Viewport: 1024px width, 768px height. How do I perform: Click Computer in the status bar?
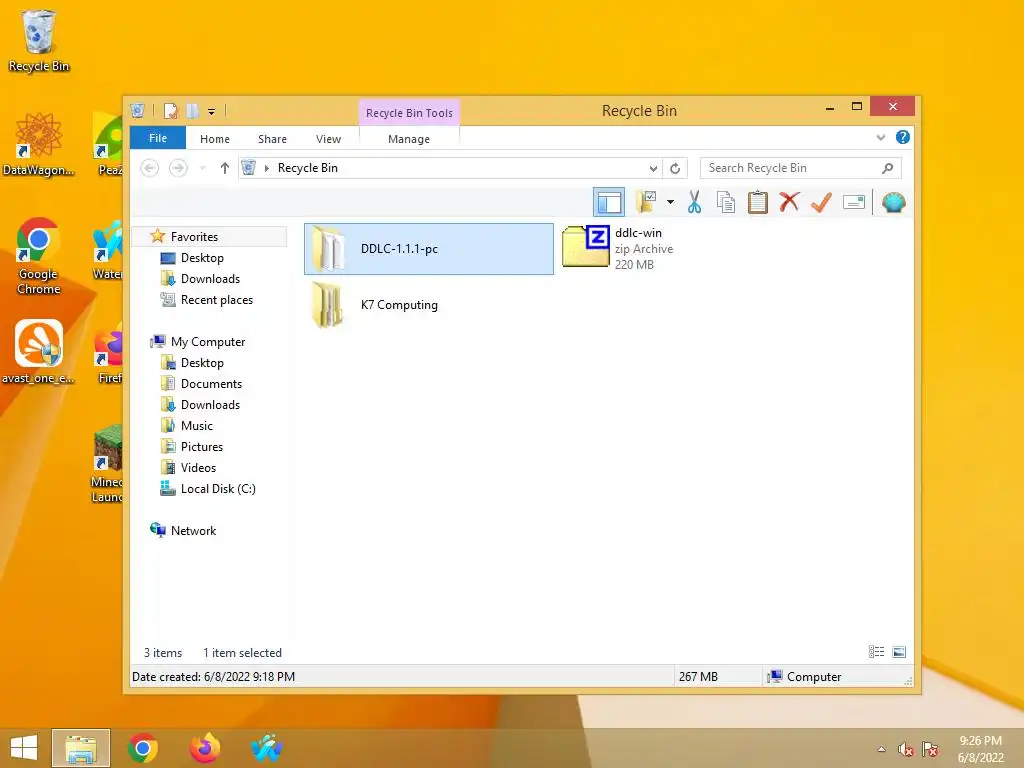pyautogui.click(x=814, y=677)
